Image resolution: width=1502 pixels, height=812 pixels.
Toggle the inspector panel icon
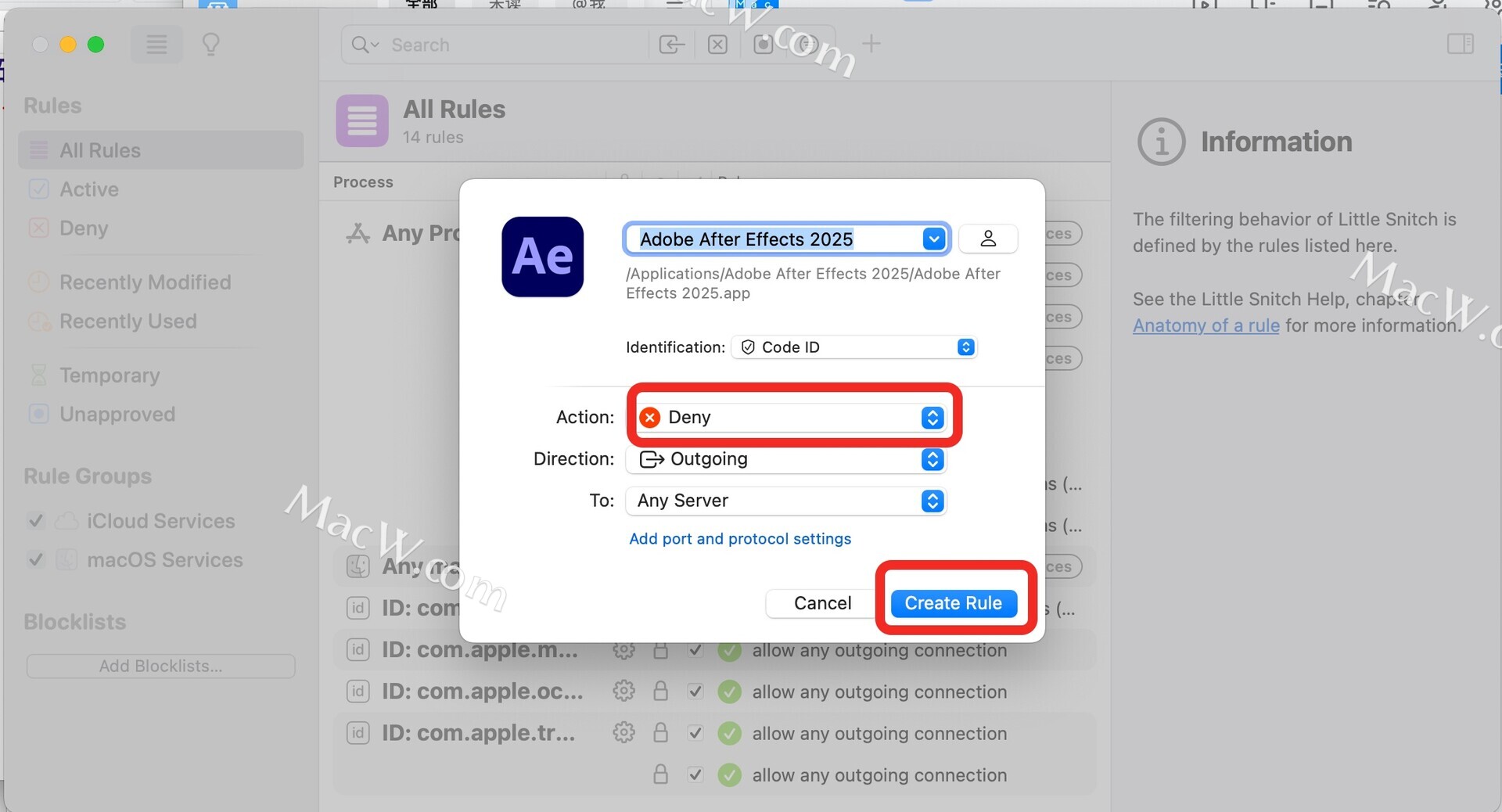(1460, 44)
